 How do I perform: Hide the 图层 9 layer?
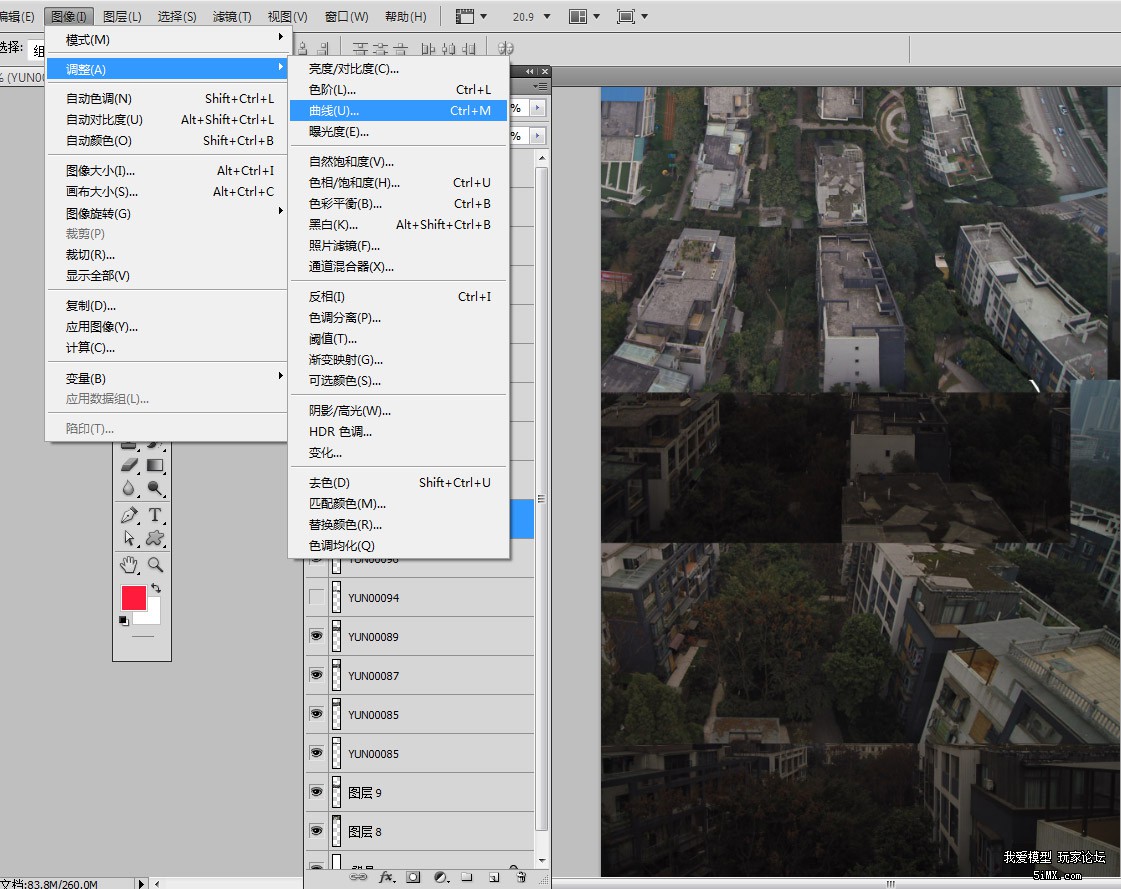(x=317, y=793)
